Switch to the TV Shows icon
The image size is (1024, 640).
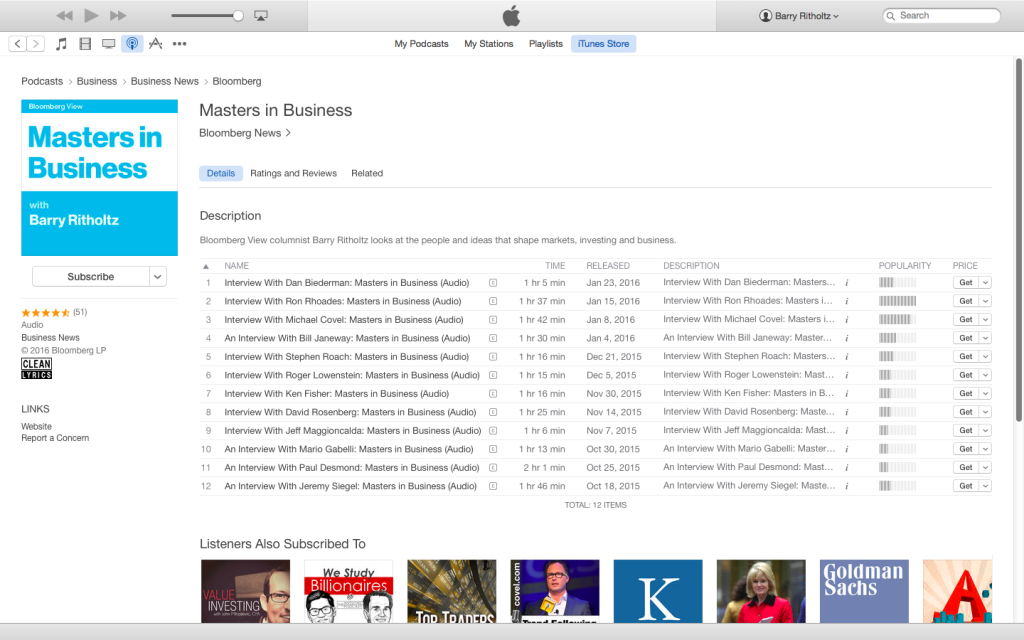click(108, 44)
